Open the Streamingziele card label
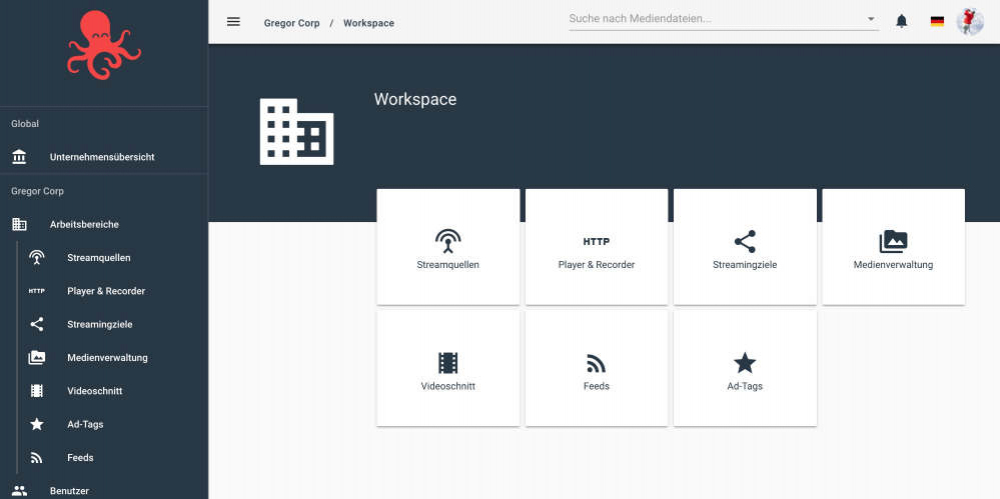Viewport: 1000px width, 499px height. tap(745, 265)
